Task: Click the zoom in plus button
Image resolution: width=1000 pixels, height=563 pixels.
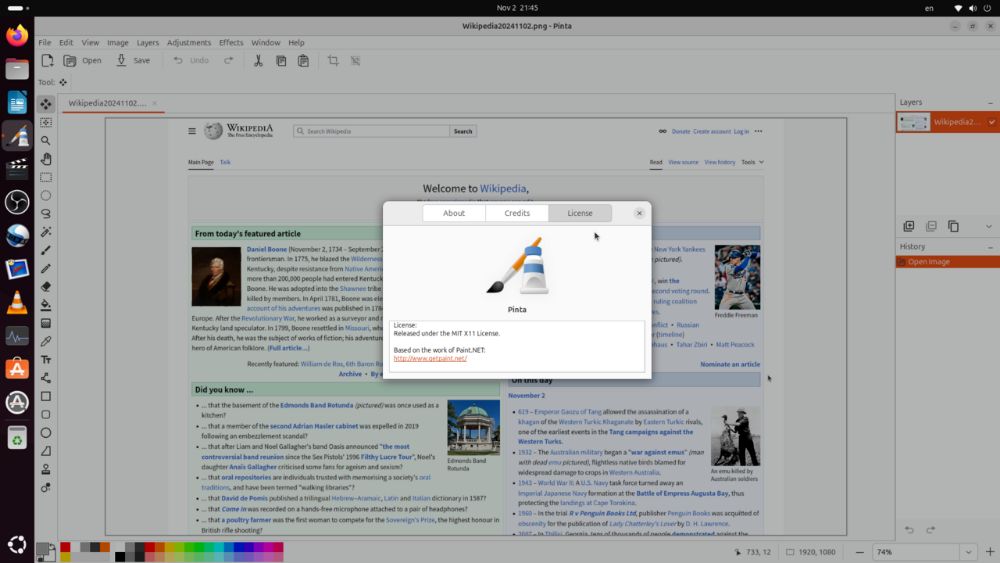Action: click(x=990, y=552)
